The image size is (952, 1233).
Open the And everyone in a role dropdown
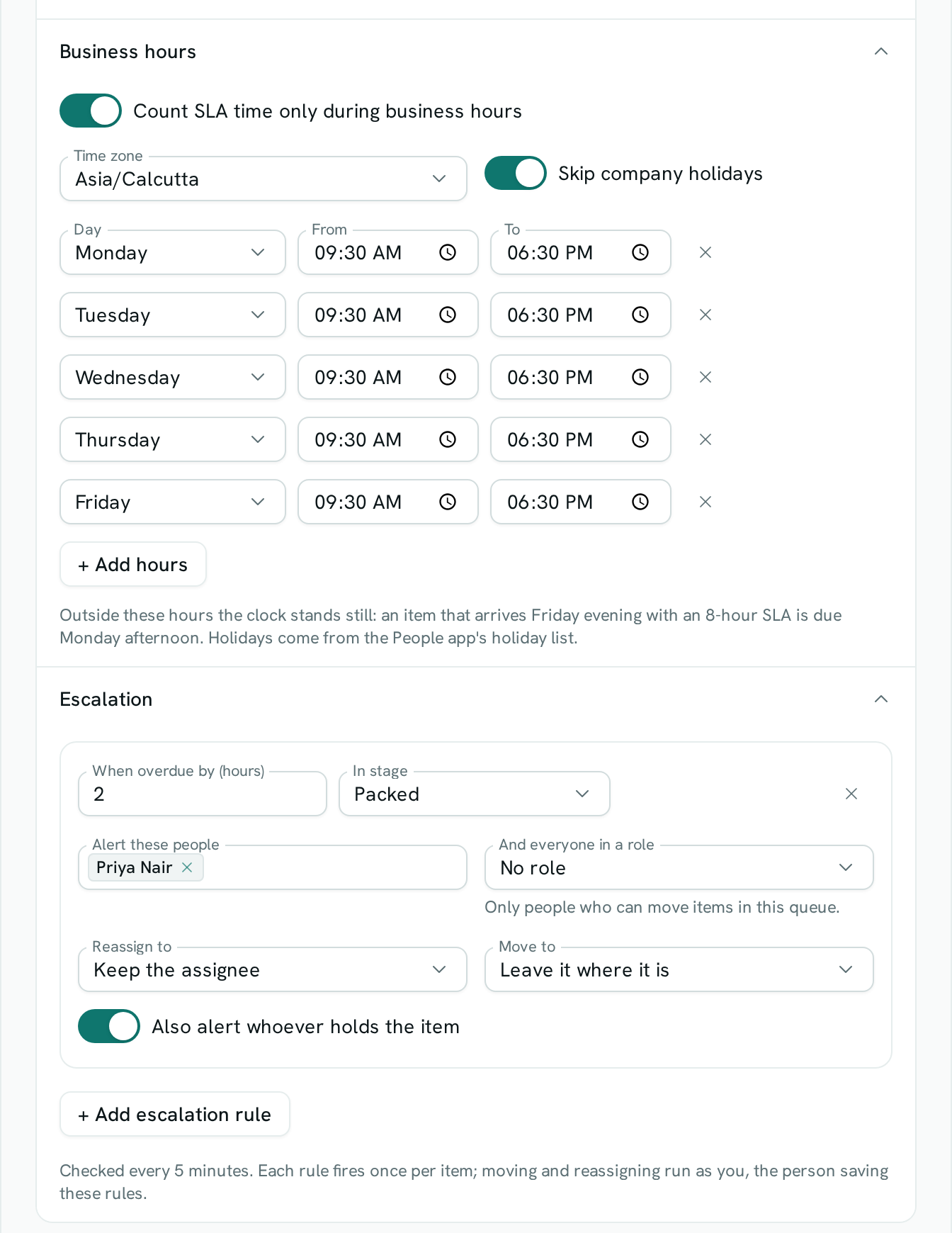[679, 867]
